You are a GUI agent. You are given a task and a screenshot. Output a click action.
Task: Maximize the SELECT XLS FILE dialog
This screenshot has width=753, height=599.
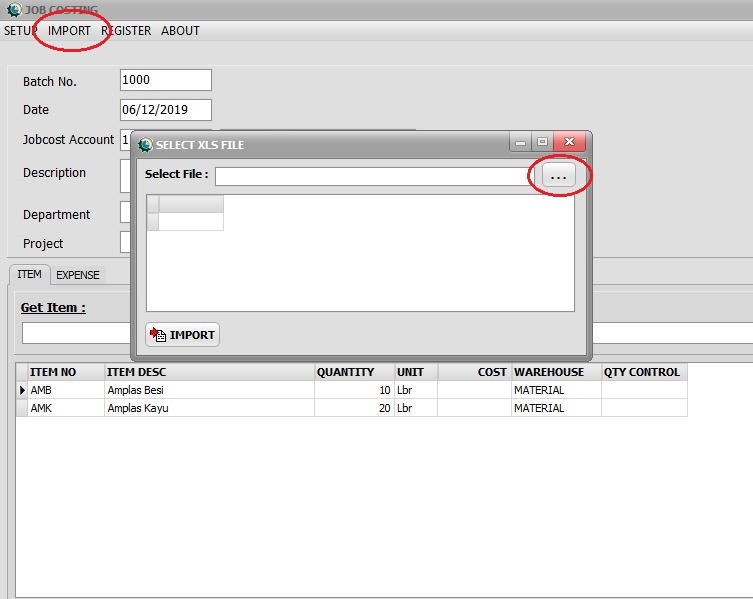(x=542, y=143)
